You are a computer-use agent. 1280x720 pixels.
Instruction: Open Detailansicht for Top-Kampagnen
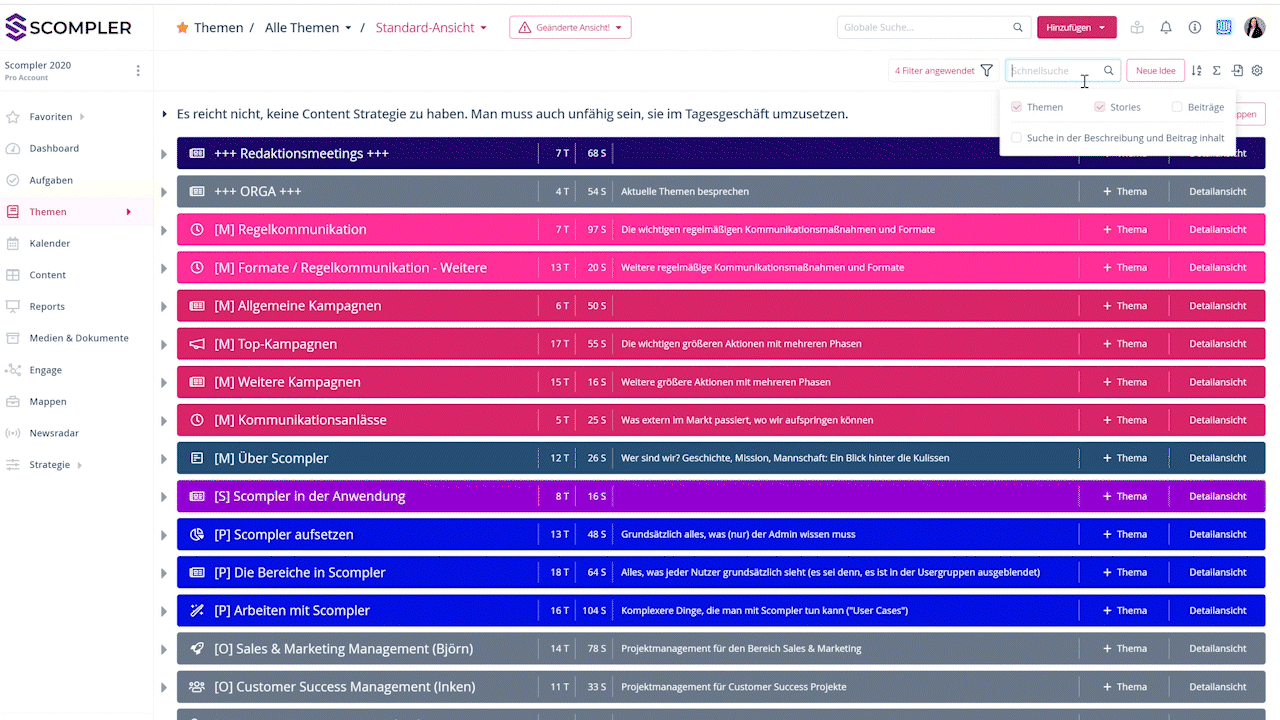1217,344
